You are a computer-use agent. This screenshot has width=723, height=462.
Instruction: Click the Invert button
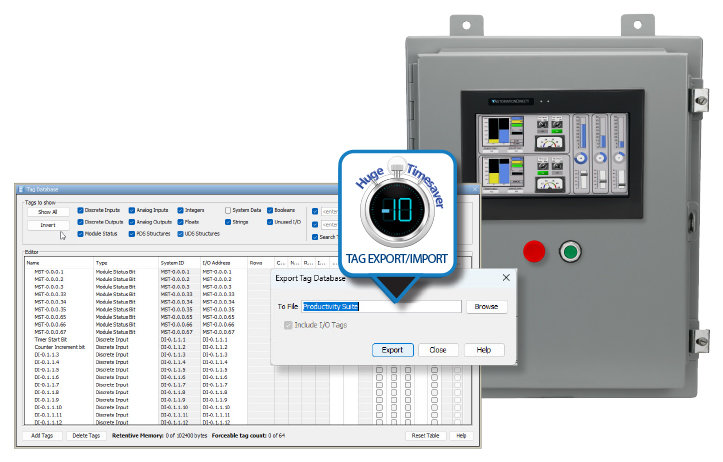tap(47, 225)
